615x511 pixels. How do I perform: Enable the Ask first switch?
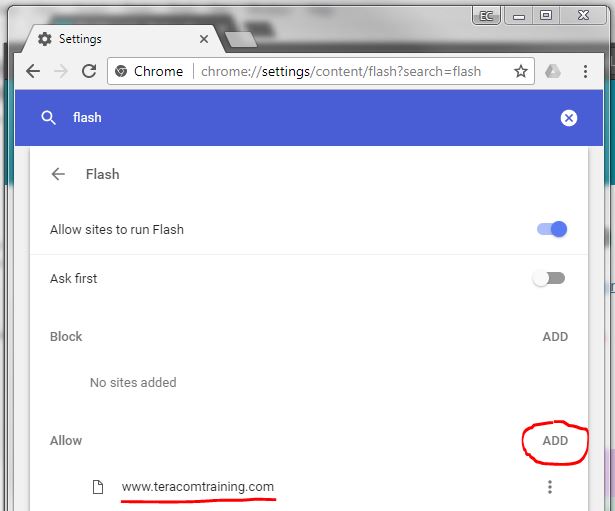point(549,278)
